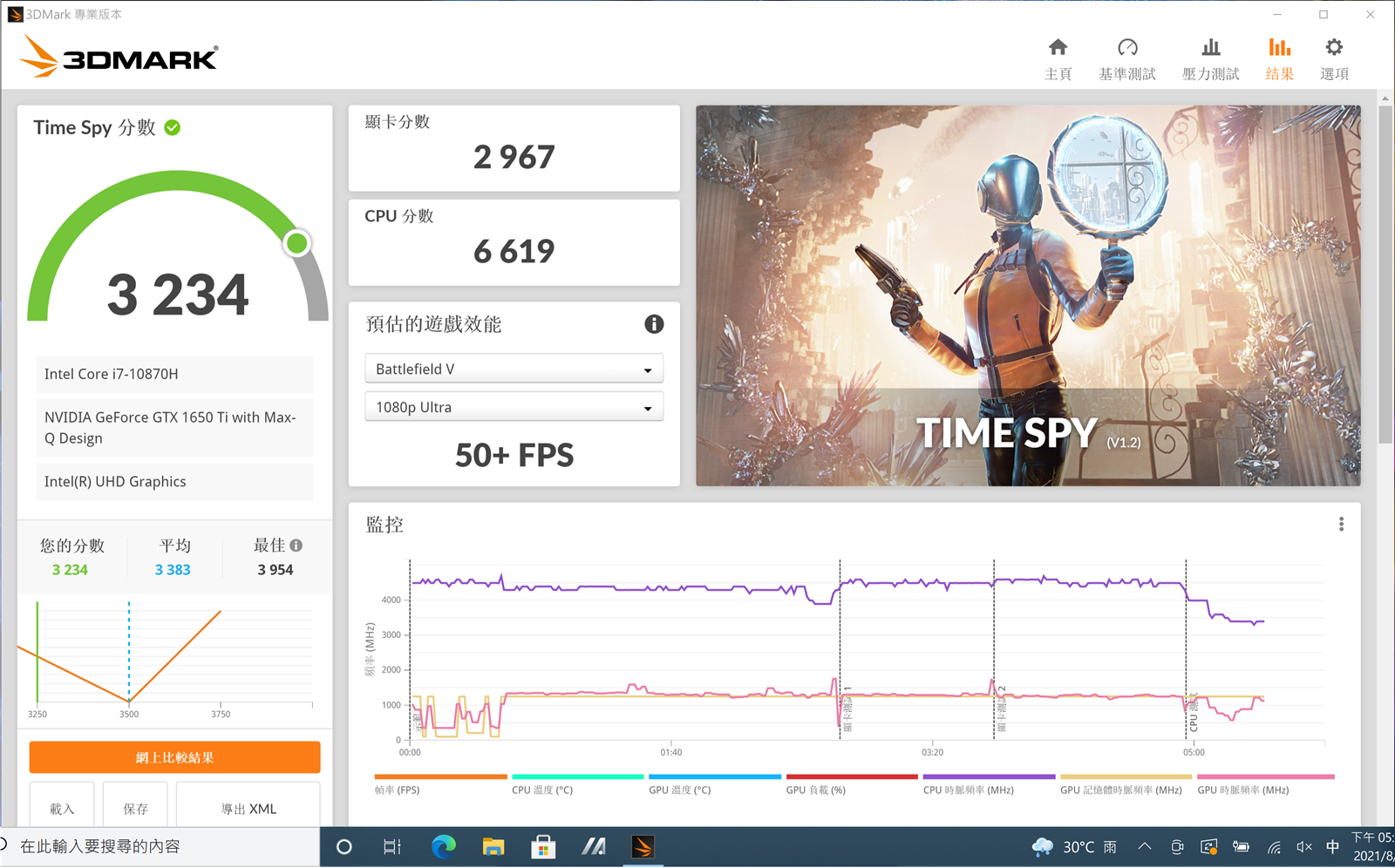Expand the Battlefield V game dropdown
1395x868 pixels.
(514, 369)
